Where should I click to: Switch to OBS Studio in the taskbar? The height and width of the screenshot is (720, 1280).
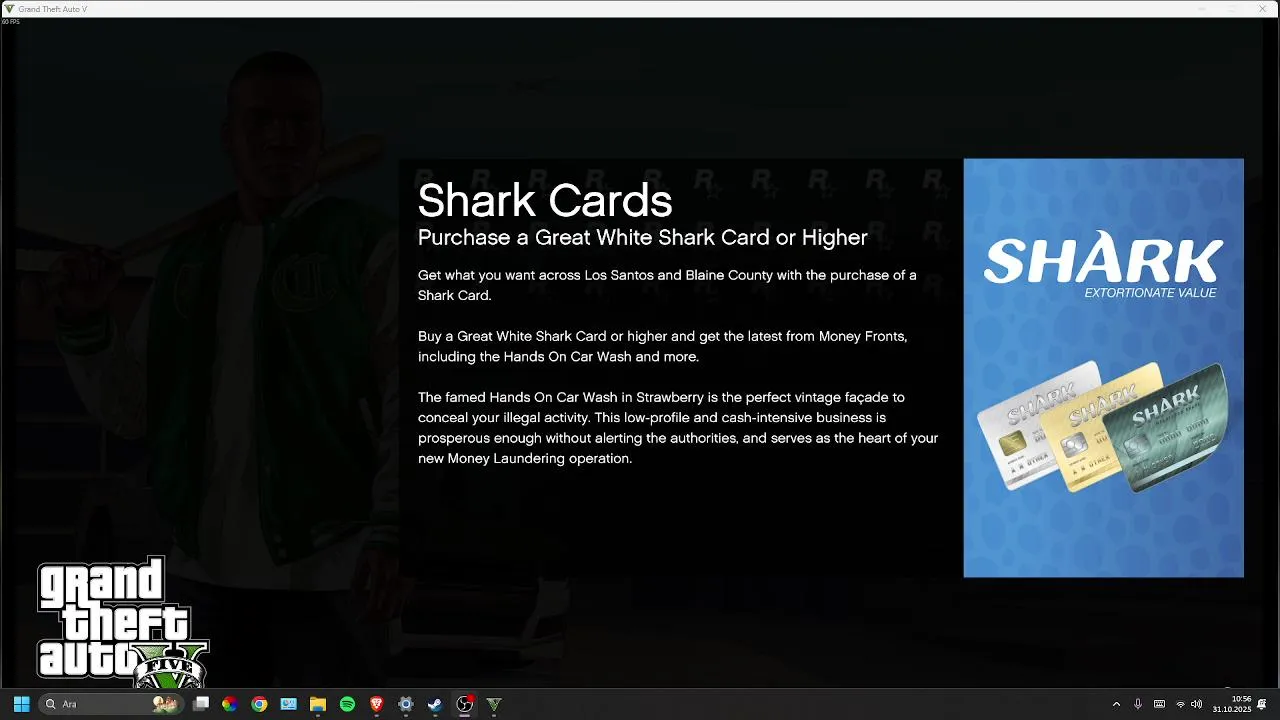coord(464,704)
